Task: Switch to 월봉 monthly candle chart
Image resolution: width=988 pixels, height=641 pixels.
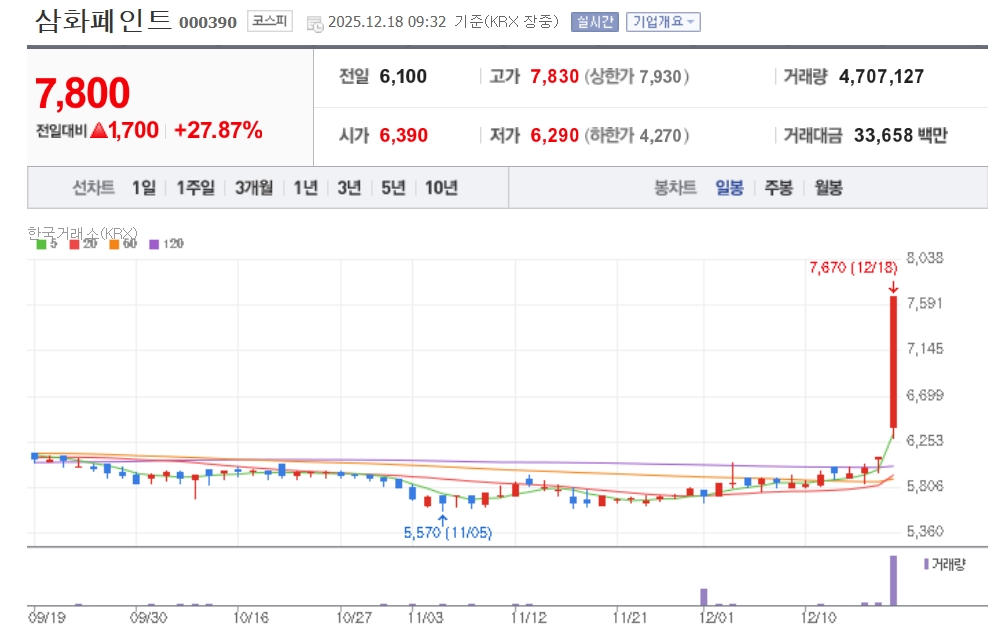Action: click(828, 187)
